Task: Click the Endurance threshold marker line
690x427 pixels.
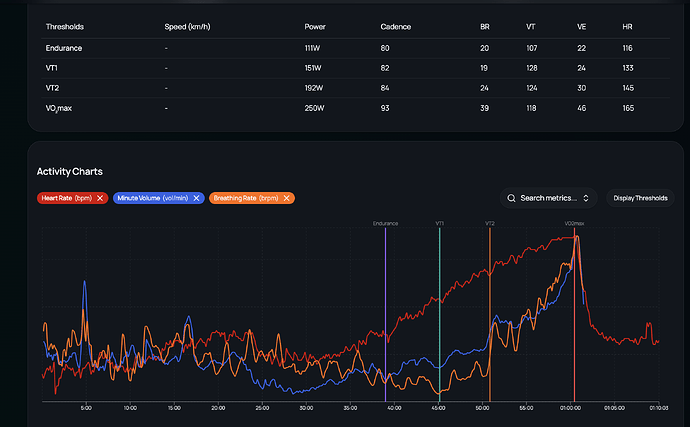Action: click(x=385, y=314)
